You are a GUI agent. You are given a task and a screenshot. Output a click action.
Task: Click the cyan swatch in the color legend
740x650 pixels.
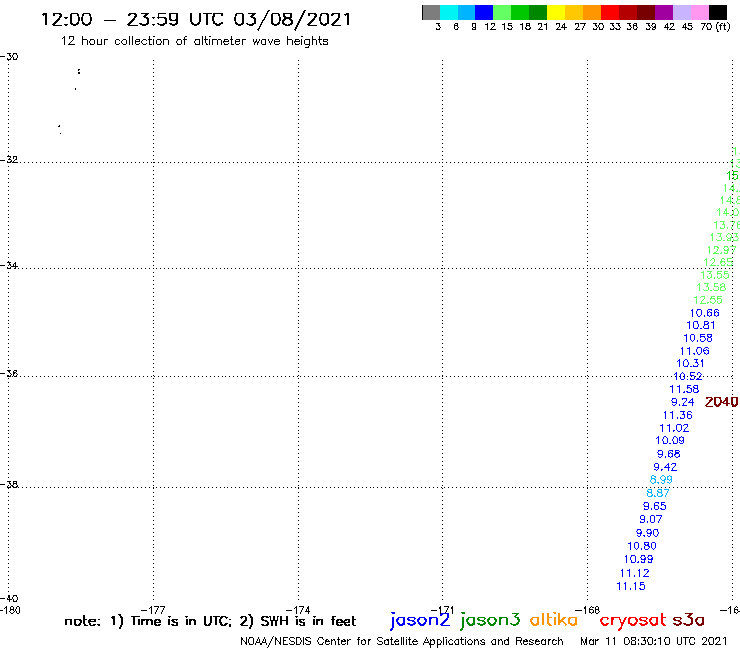[x=449, y=12]
